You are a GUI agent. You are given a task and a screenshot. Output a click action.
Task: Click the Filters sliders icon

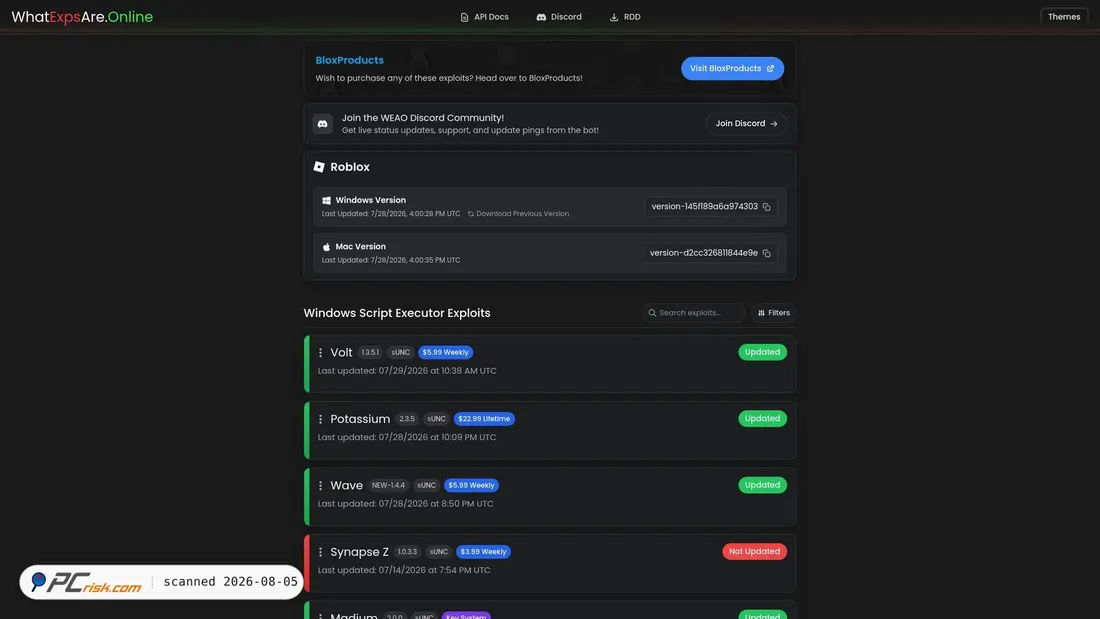pos(761,313)
